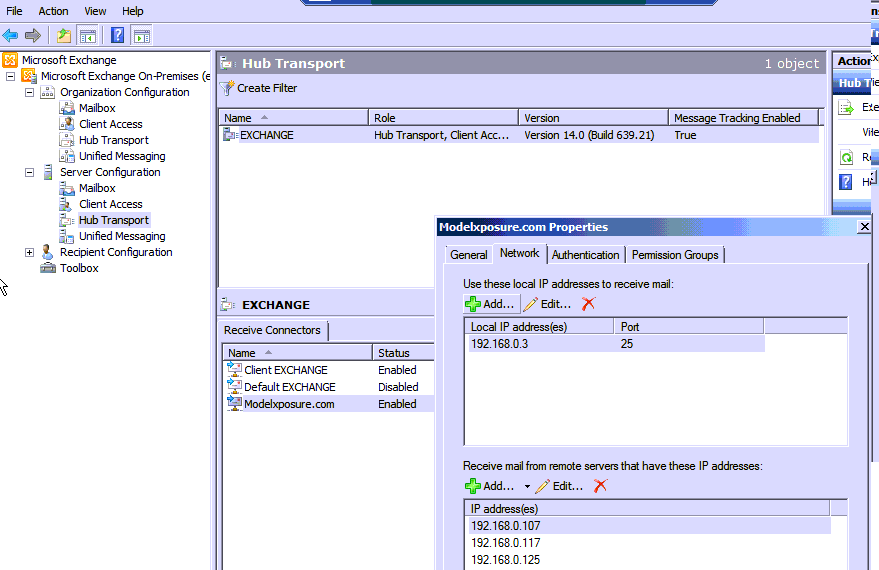The height and width of the screenshot is (570, 879).
Task: Select the 192.168.0.125 remote IP entry
Action: pos(650,559)
